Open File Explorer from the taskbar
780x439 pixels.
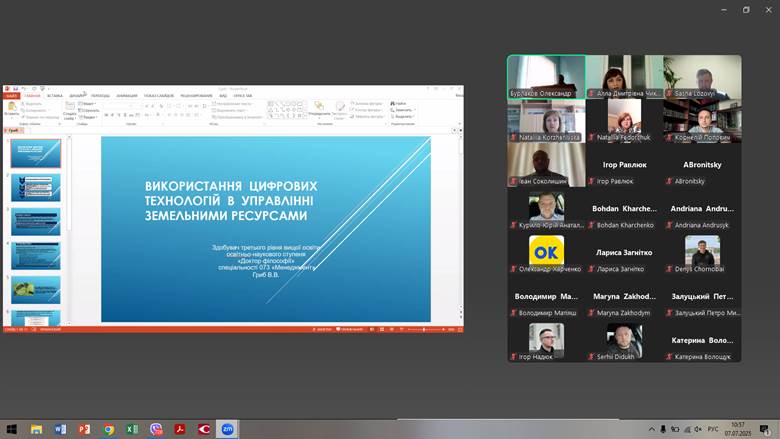36,429
